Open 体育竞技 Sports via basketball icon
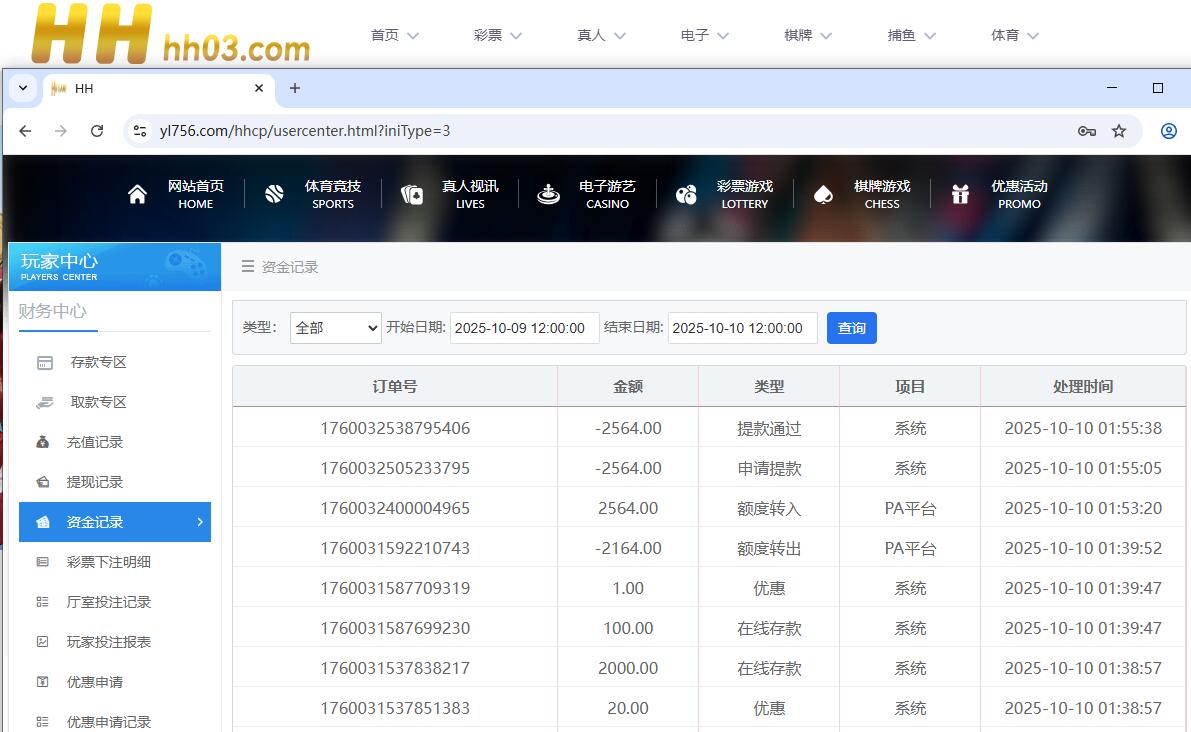 [x=275, y=194]
